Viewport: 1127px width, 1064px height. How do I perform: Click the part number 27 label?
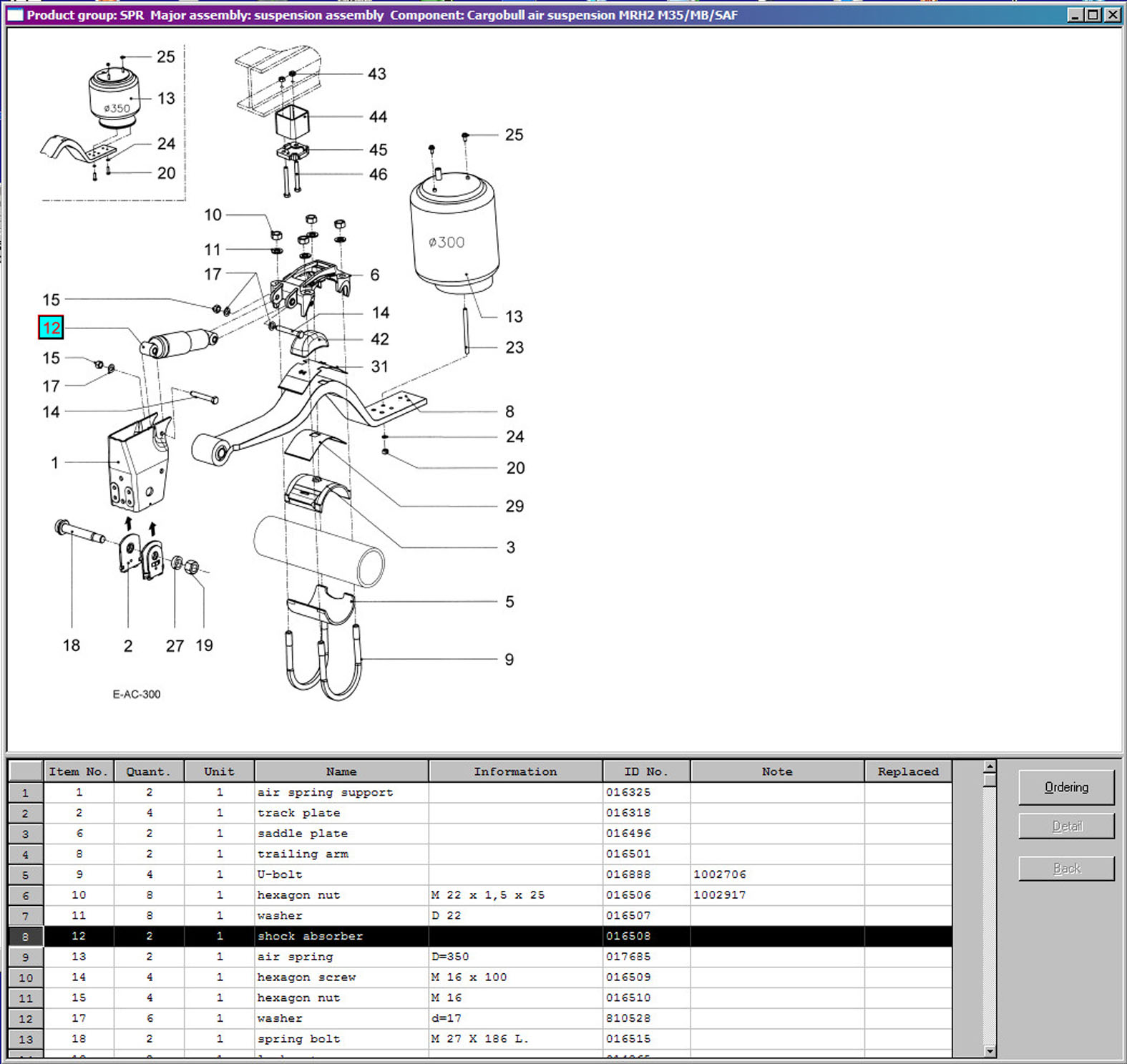[175, 646]
